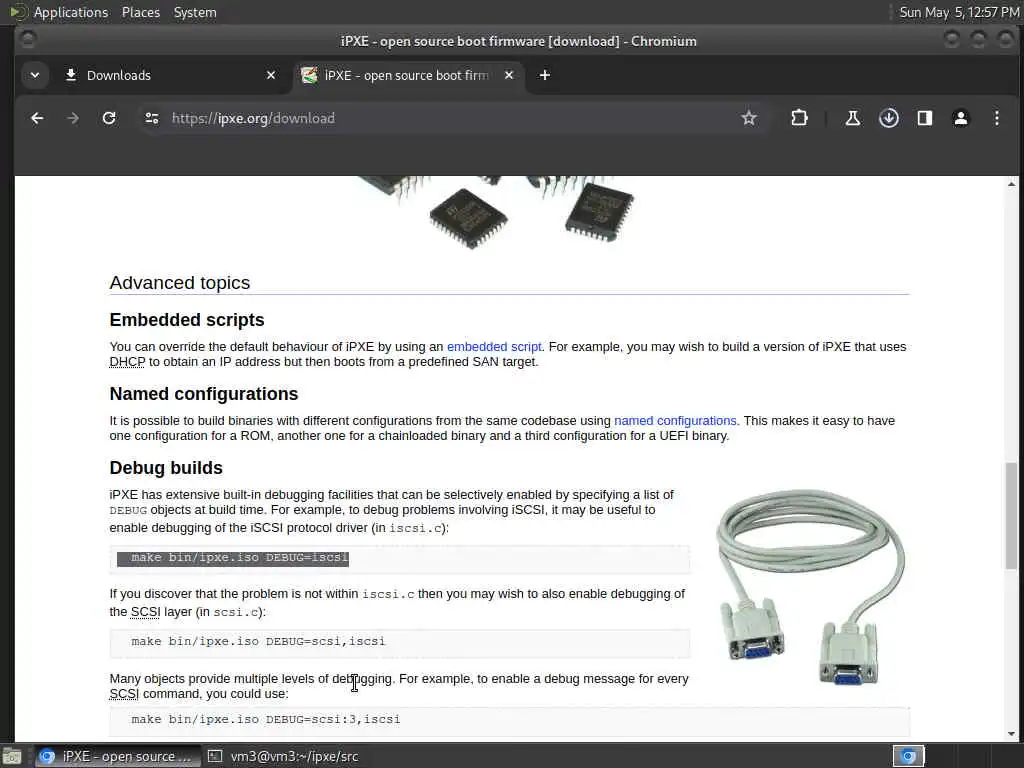Click the Named configurations heading
1024x768 pixels.
pos(204,394)
